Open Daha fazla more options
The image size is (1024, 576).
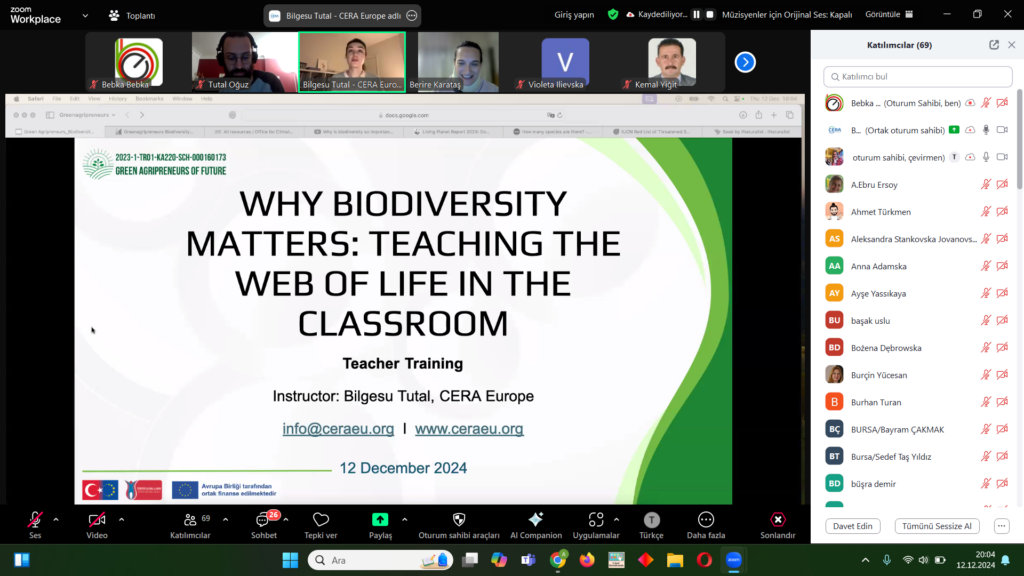(706, 520)
